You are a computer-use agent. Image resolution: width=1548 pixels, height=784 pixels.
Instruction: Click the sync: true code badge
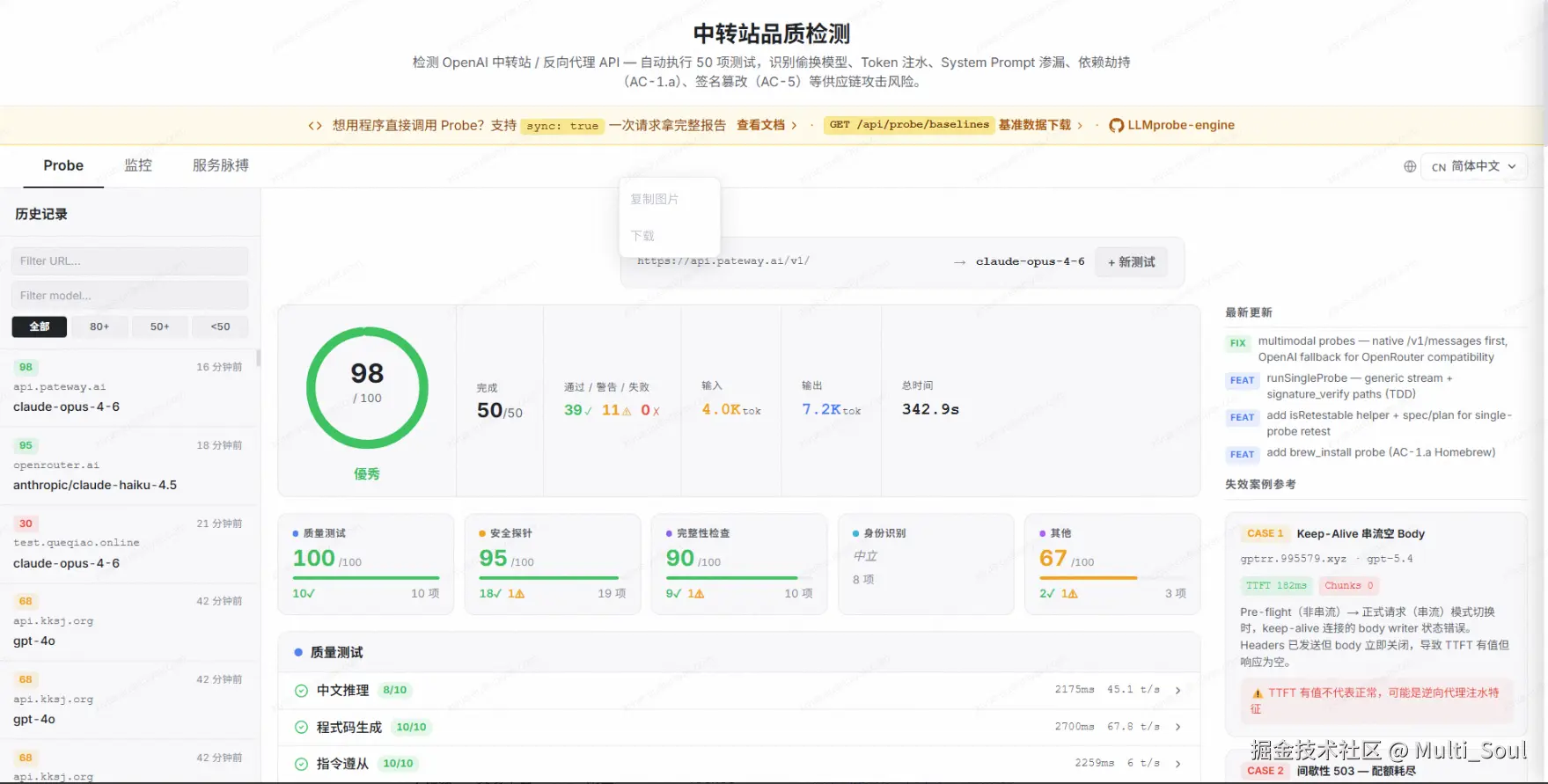coord(561,126)
